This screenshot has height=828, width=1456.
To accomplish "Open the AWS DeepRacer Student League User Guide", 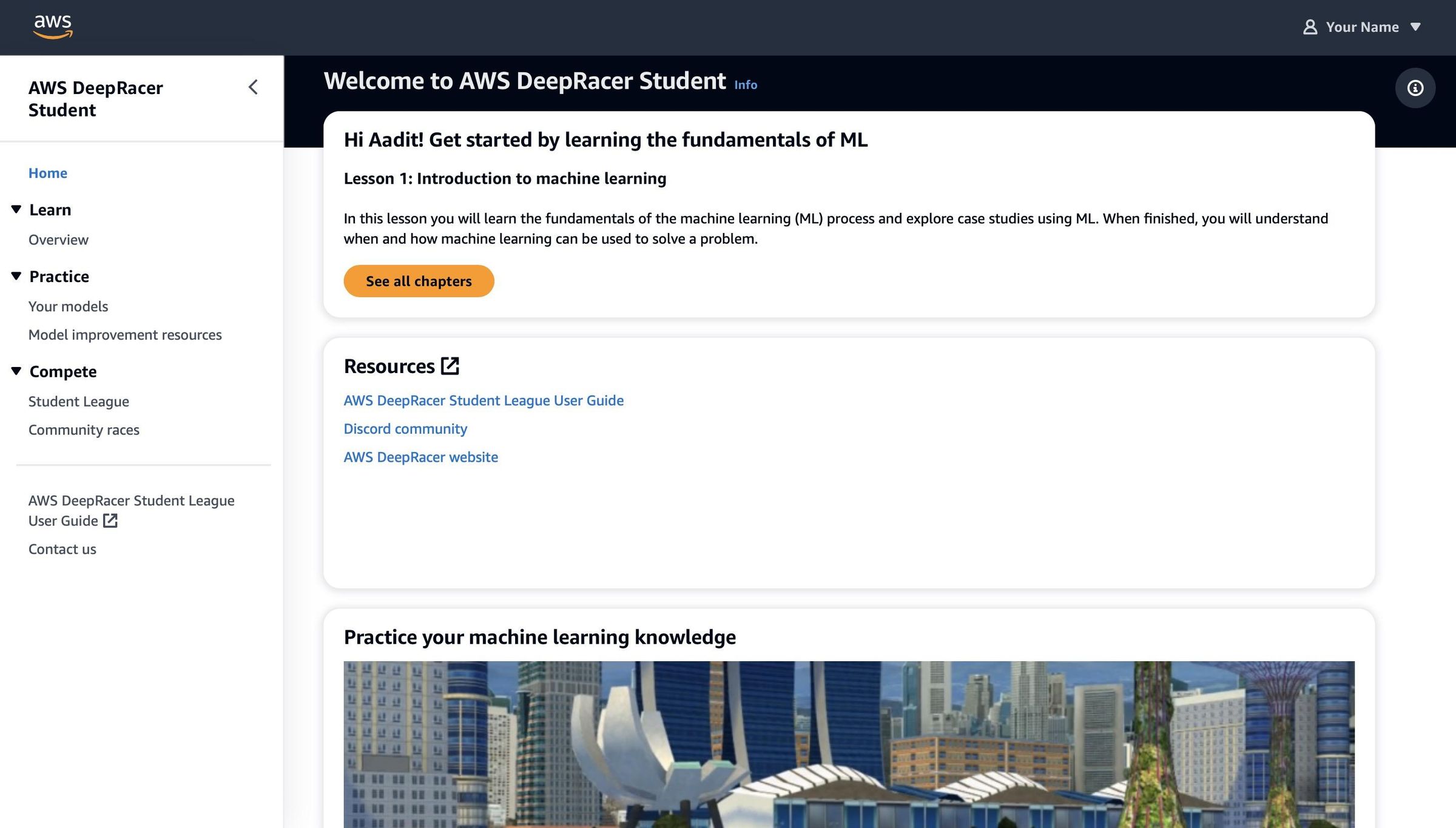I will [484, 400].
